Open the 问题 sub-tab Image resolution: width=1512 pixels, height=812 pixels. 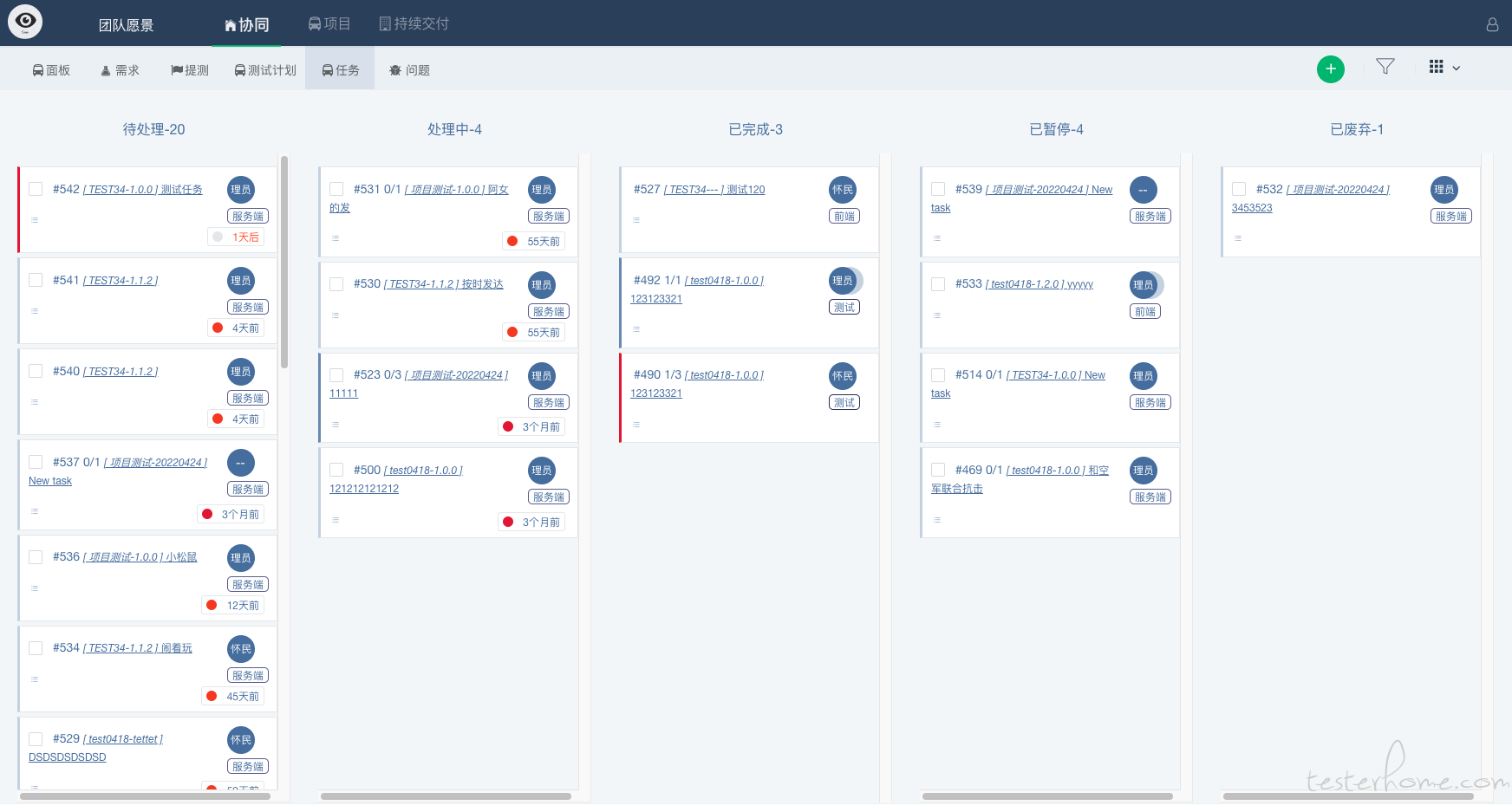click(x=410, y=70)
